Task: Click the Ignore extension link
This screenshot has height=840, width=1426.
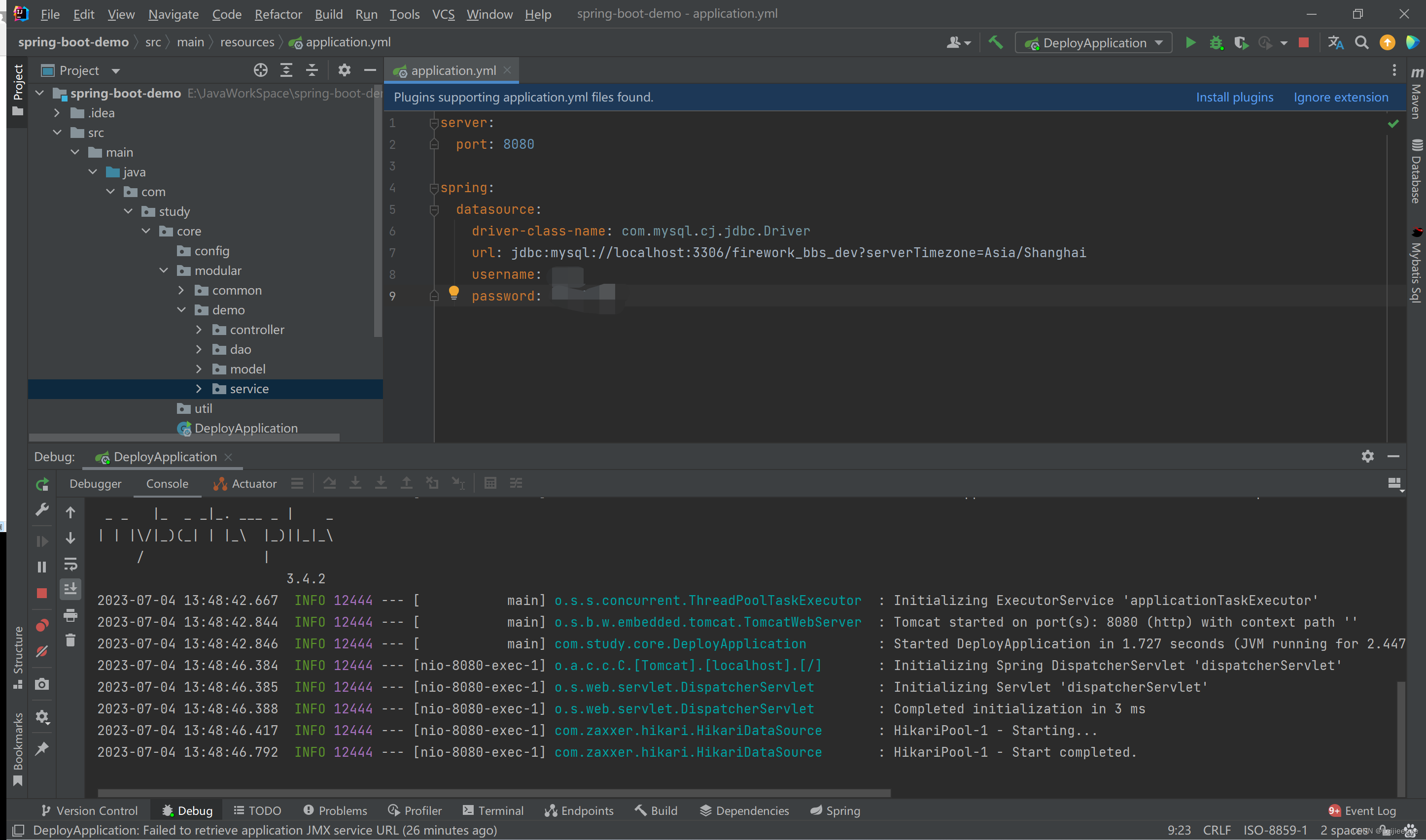Action: tap(1341, 98)
